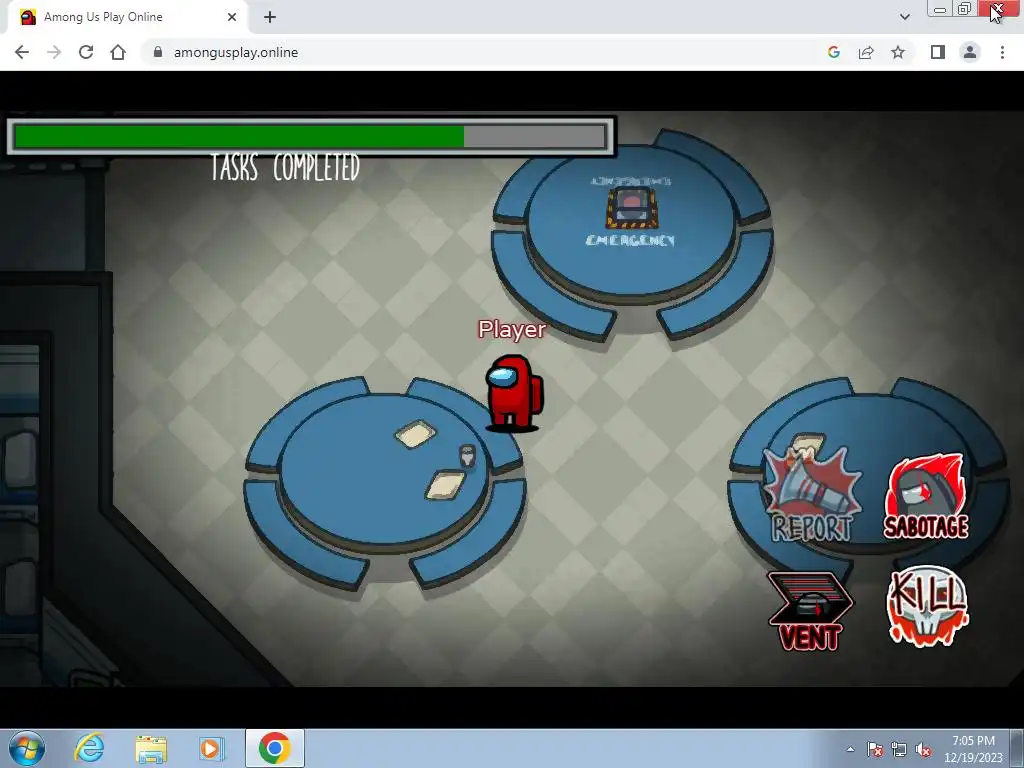This screenshot has width=1024, height=768.
Task: Open the Windows Start menu
Action: tap(27, 748)
